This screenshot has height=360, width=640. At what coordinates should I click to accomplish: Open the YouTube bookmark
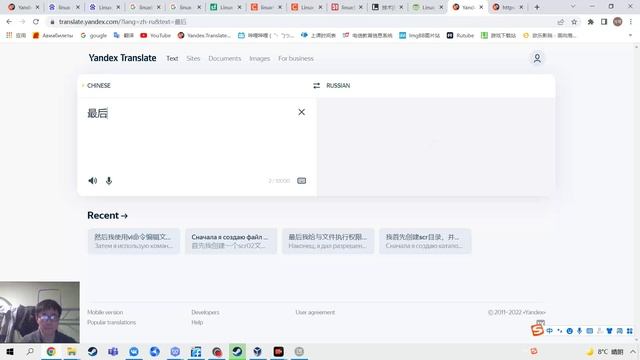click(156, 36)
